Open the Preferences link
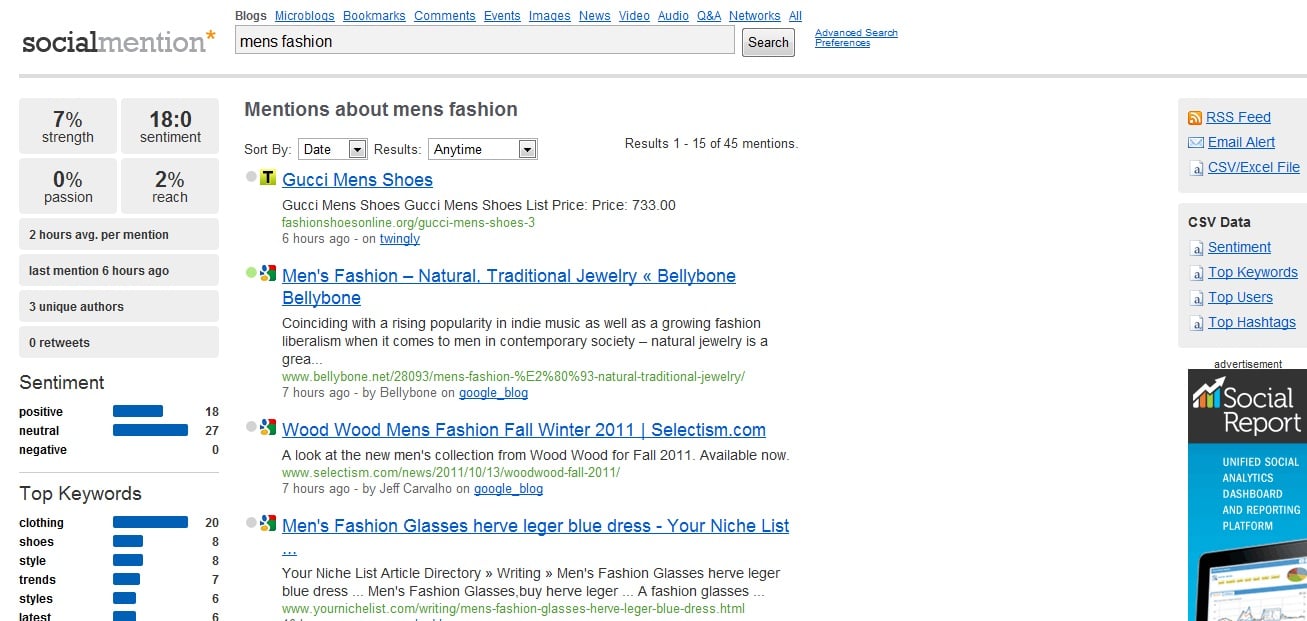Viewport: 1307px width, 621px height. coord(842,43)
